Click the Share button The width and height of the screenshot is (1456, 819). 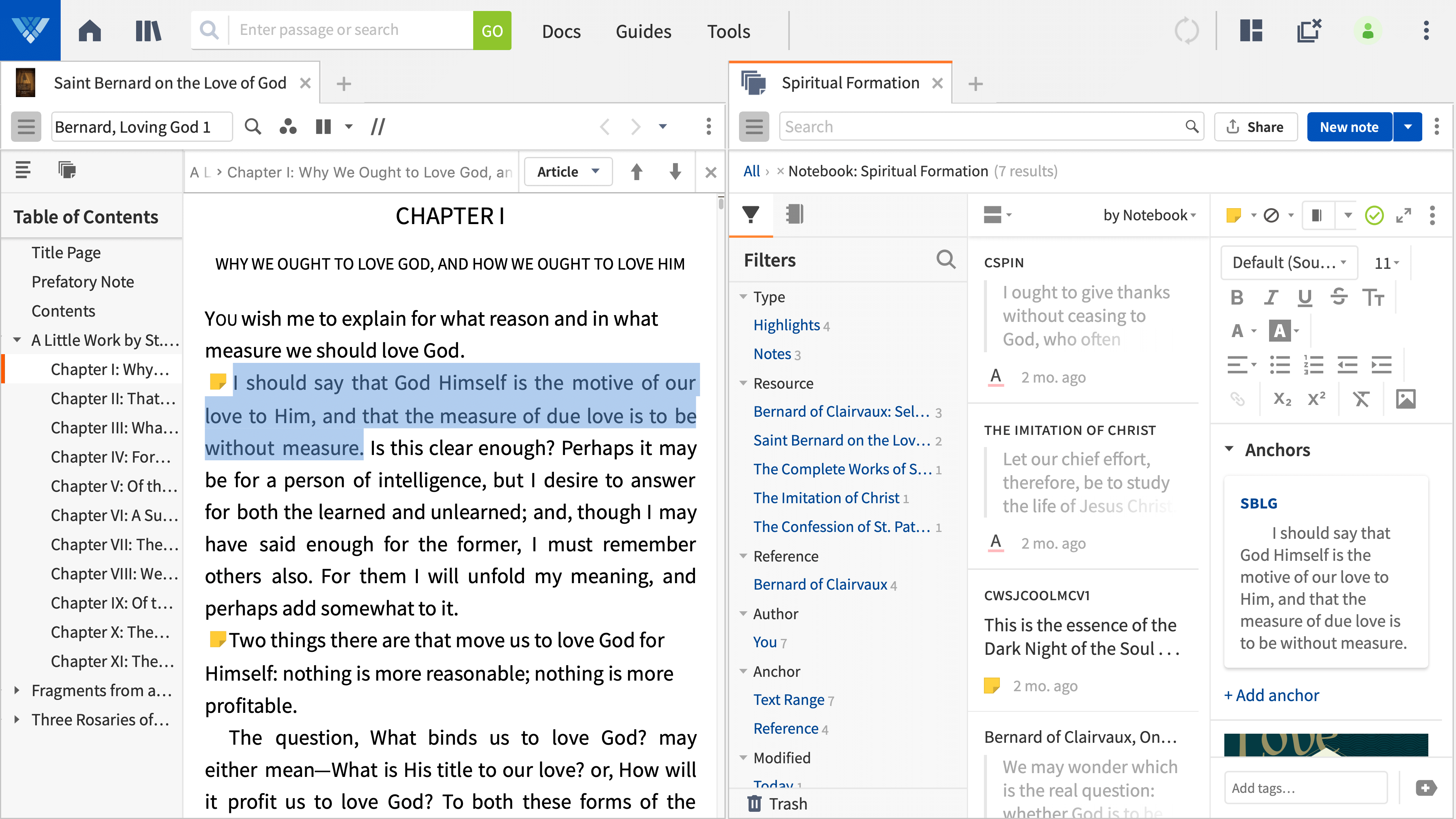(1255, 127)
